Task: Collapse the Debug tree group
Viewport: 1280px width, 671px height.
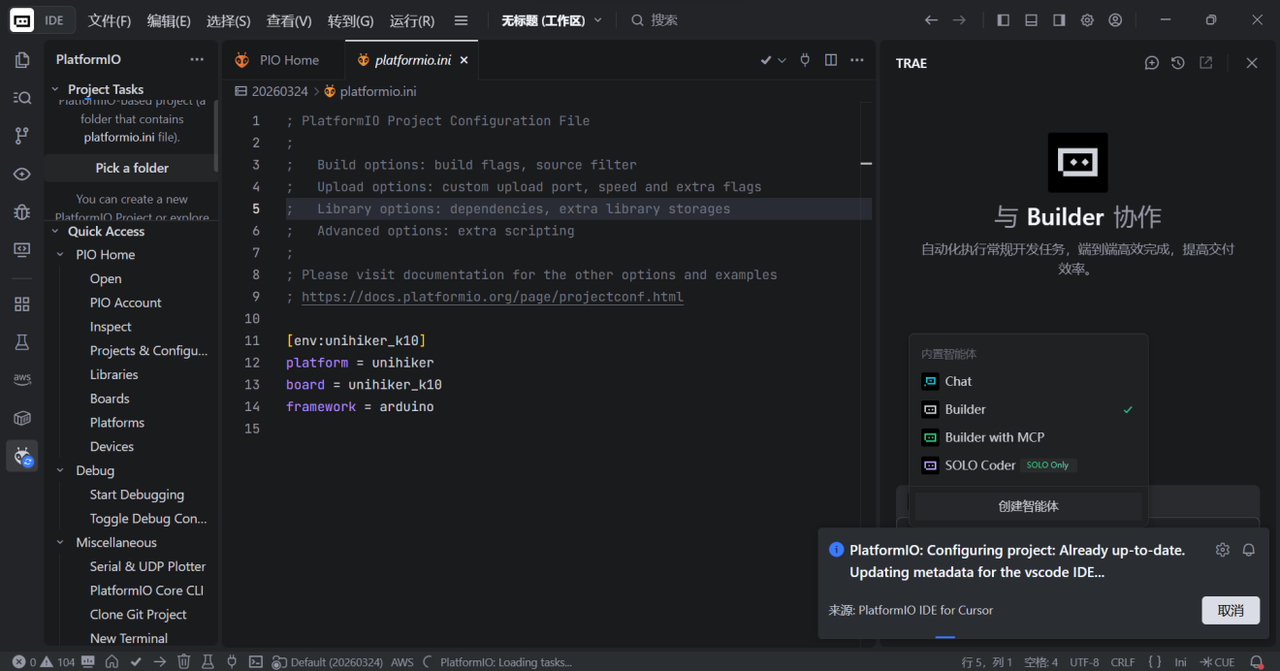Action: click(61, 471)
